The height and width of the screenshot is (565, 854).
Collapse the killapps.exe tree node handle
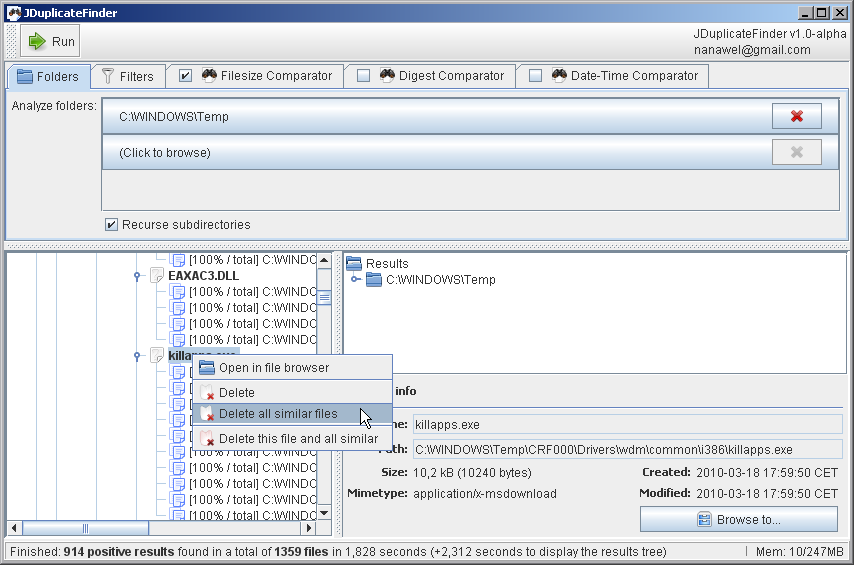pos(137,356)
